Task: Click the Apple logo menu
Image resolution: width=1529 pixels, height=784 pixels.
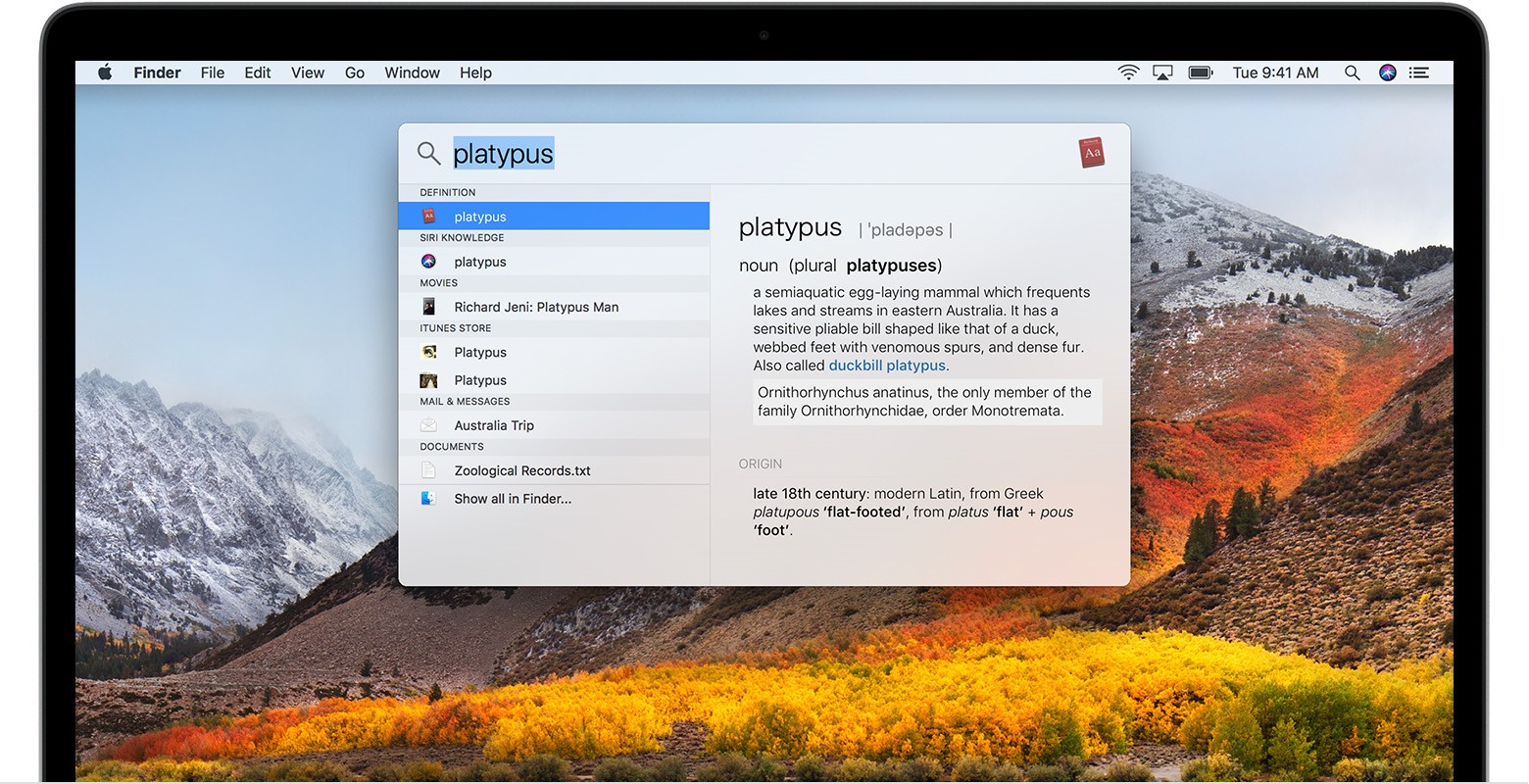Action: [x=105, y=73]
